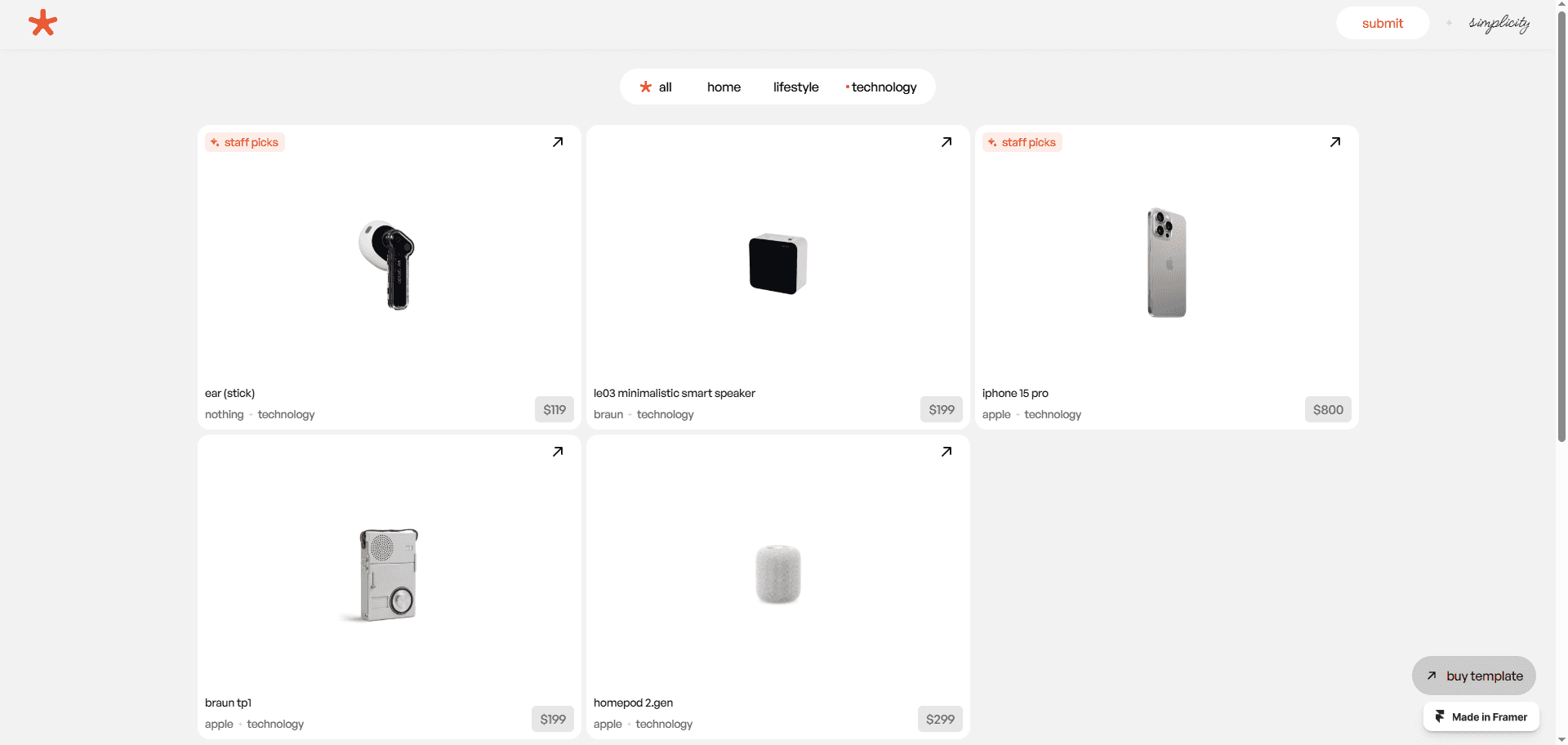Click the $800 price tag
Screen dimensions: 1568x745
(x=1328, y=409)
